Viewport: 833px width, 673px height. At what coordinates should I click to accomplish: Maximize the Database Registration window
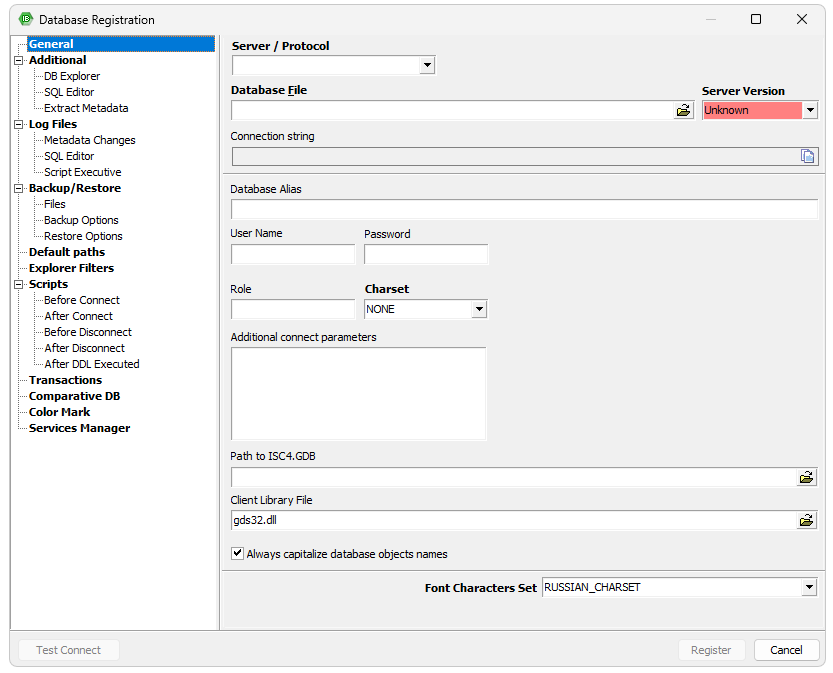(x=755, y=19)
